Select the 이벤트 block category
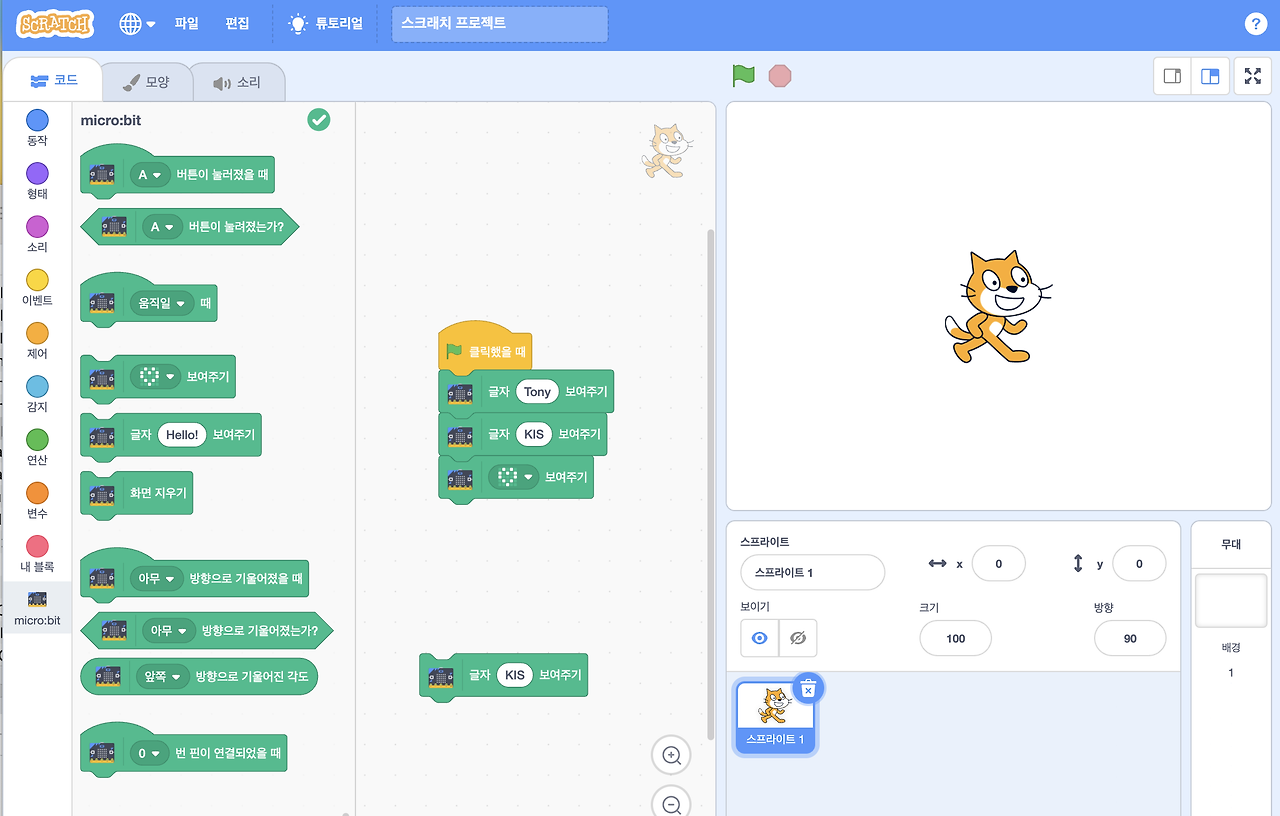The width and height of the screenshot is (1280, 816). (x=37, y=288)
